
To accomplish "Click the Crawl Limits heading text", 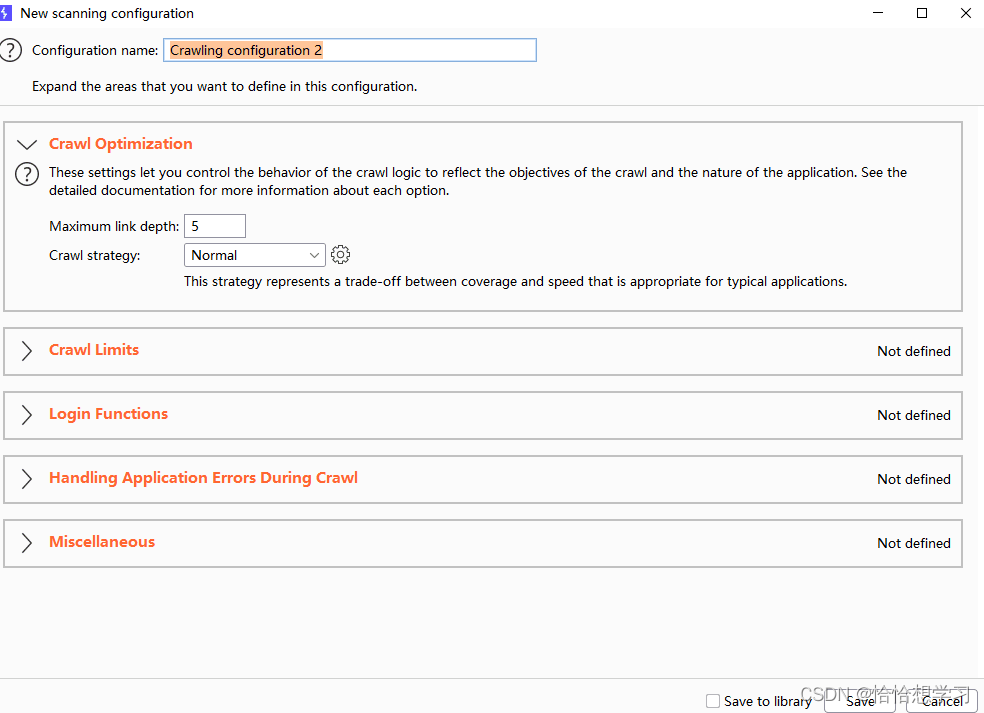I will tap(94, 350).
